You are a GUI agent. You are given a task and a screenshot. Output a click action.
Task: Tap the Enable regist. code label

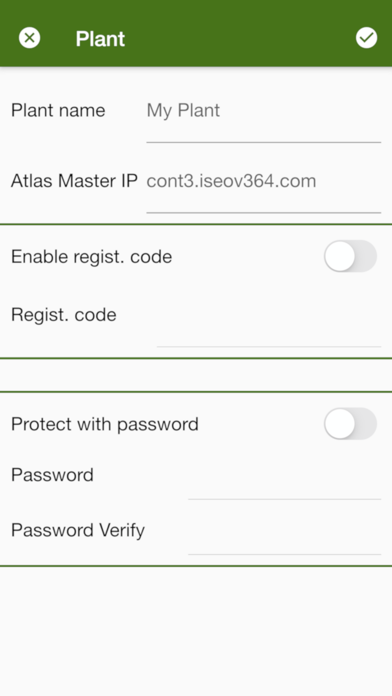click(91, 257)
